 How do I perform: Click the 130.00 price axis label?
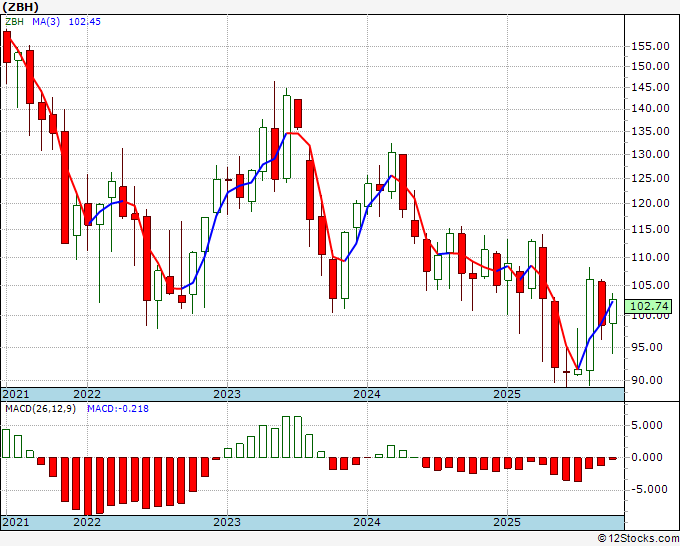[650, 154]
